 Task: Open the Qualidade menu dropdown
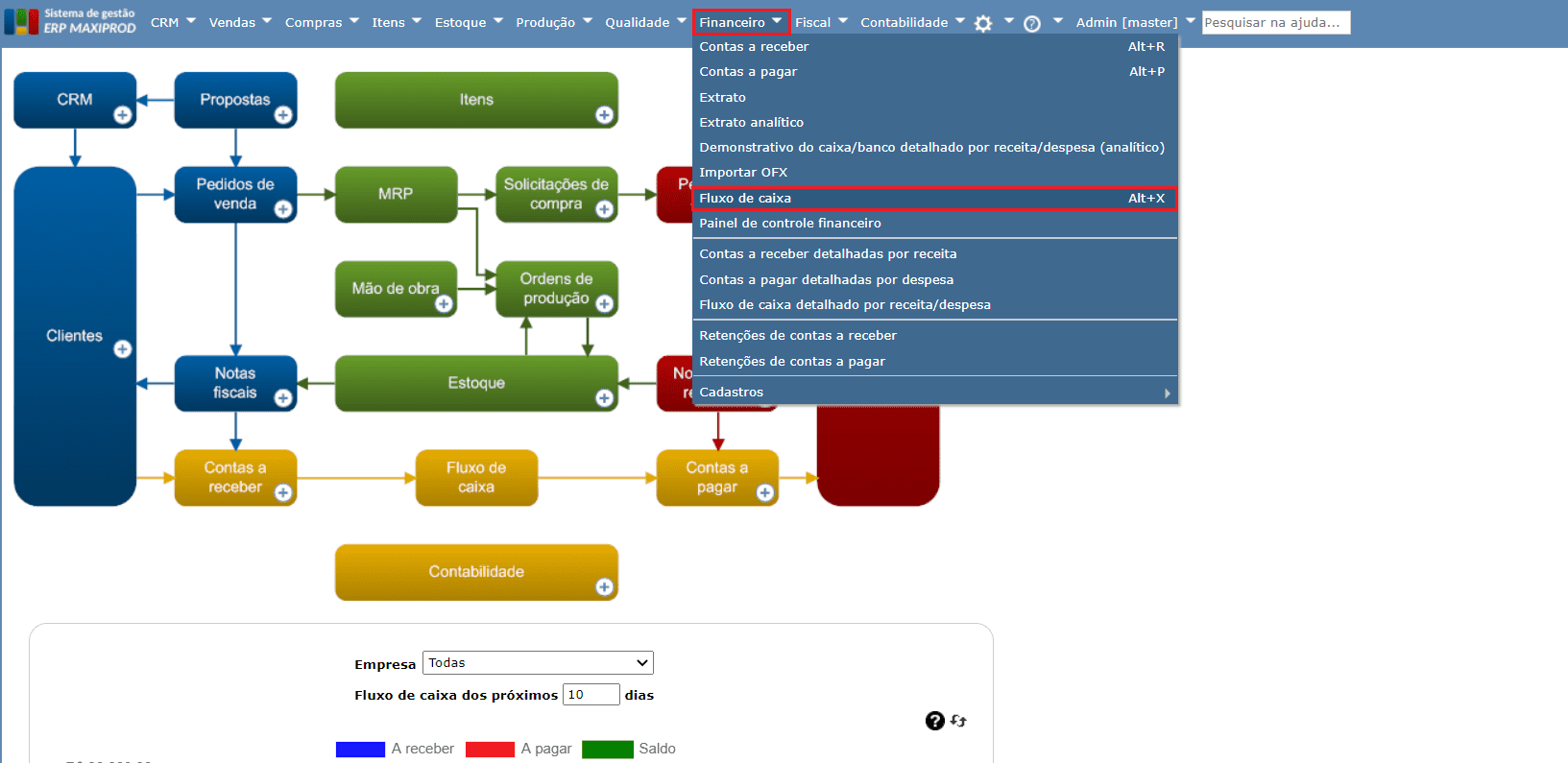(645, 22)
